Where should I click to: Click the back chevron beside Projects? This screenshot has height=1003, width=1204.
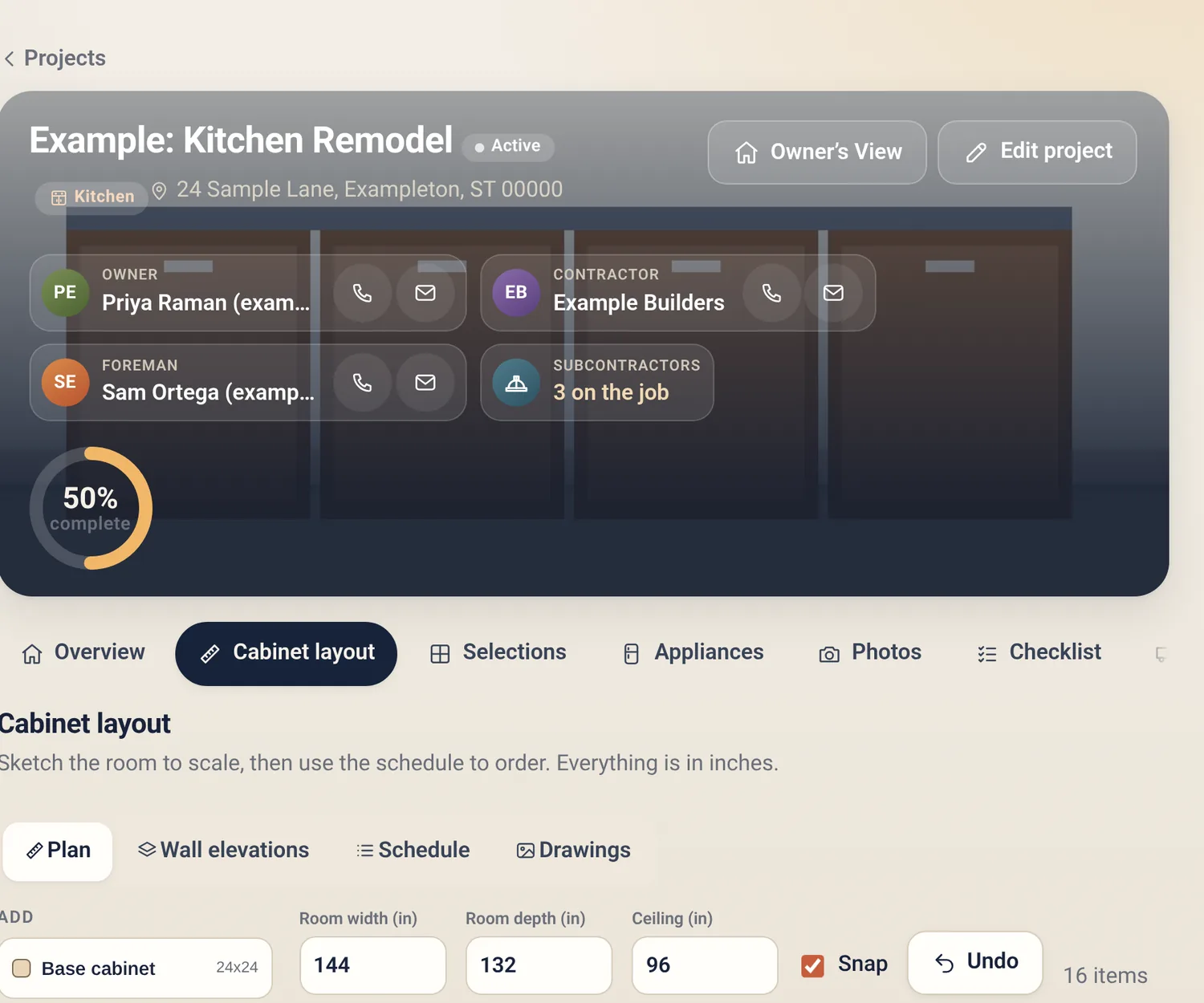(x=10, y=59)
